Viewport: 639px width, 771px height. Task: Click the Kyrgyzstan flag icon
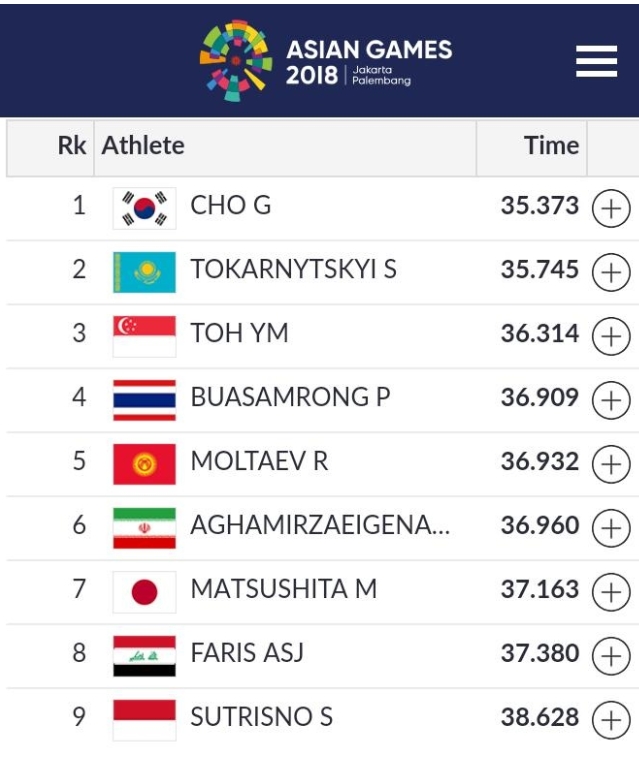pos(144,464)
